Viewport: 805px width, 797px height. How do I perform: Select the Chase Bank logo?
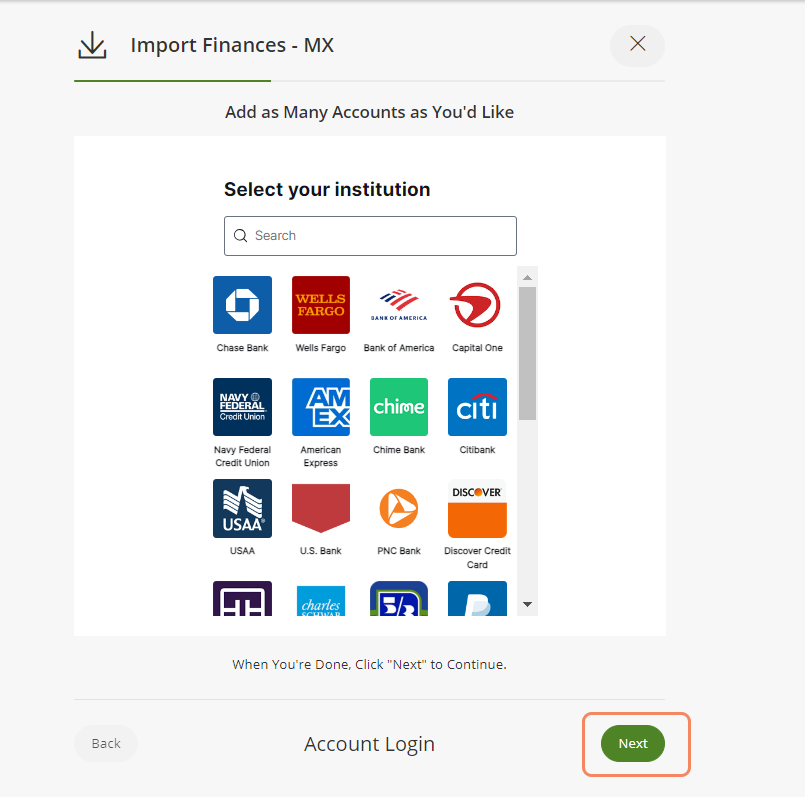[242, 305]
